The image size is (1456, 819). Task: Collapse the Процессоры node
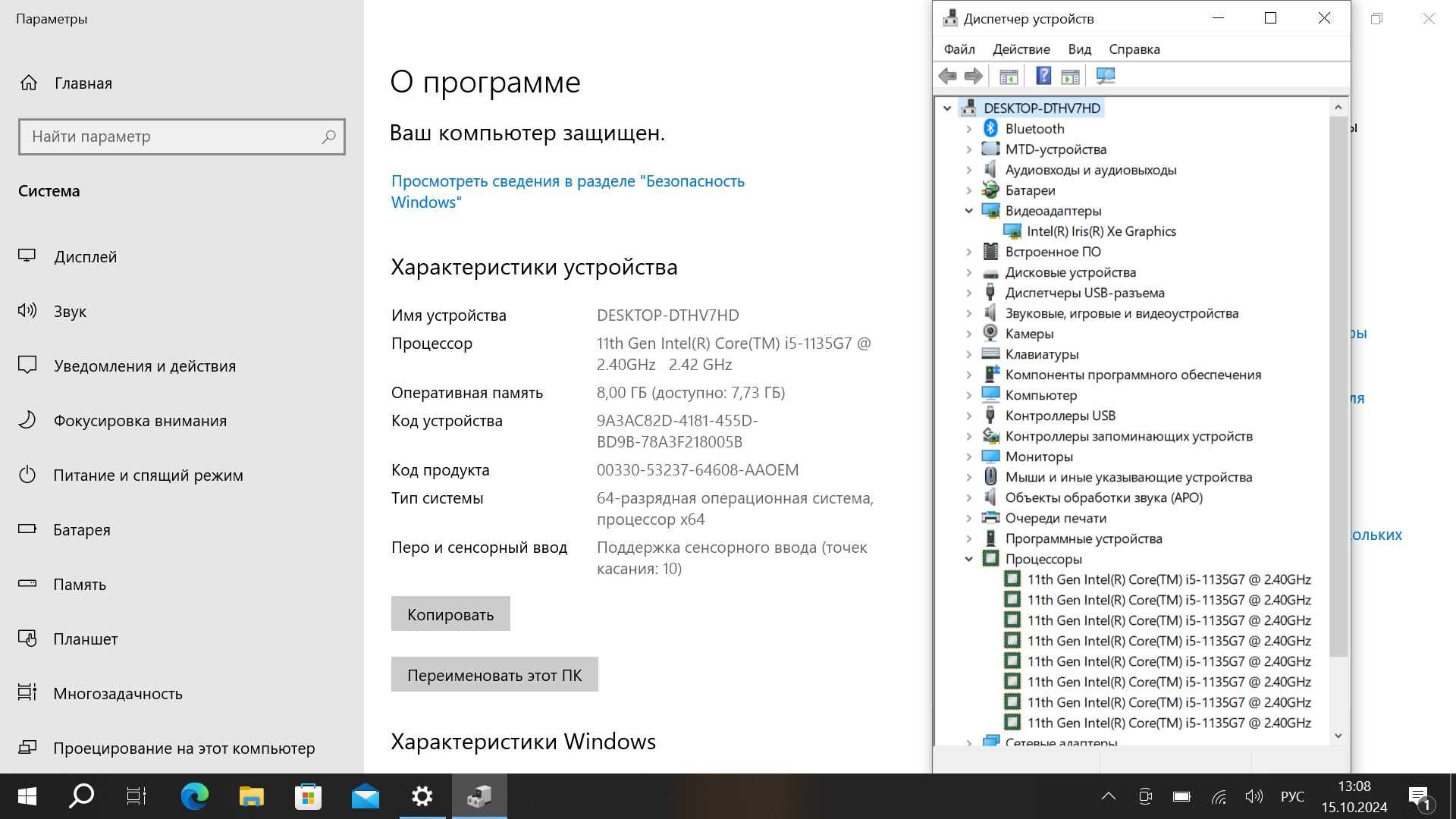coord(968,559)
